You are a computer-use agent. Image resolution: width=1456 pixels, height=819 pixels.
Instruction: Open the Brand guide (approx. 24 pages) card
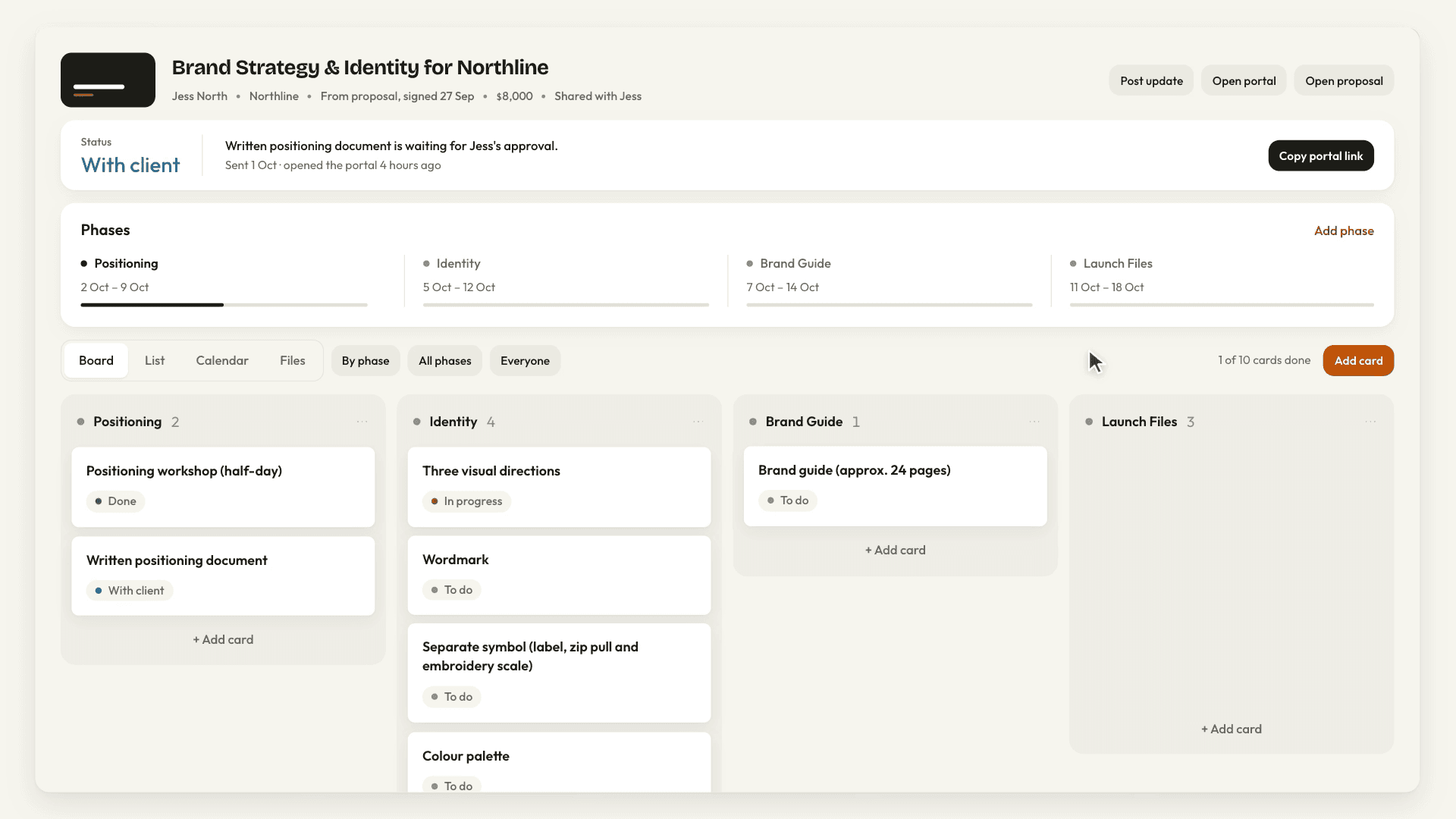895,486
